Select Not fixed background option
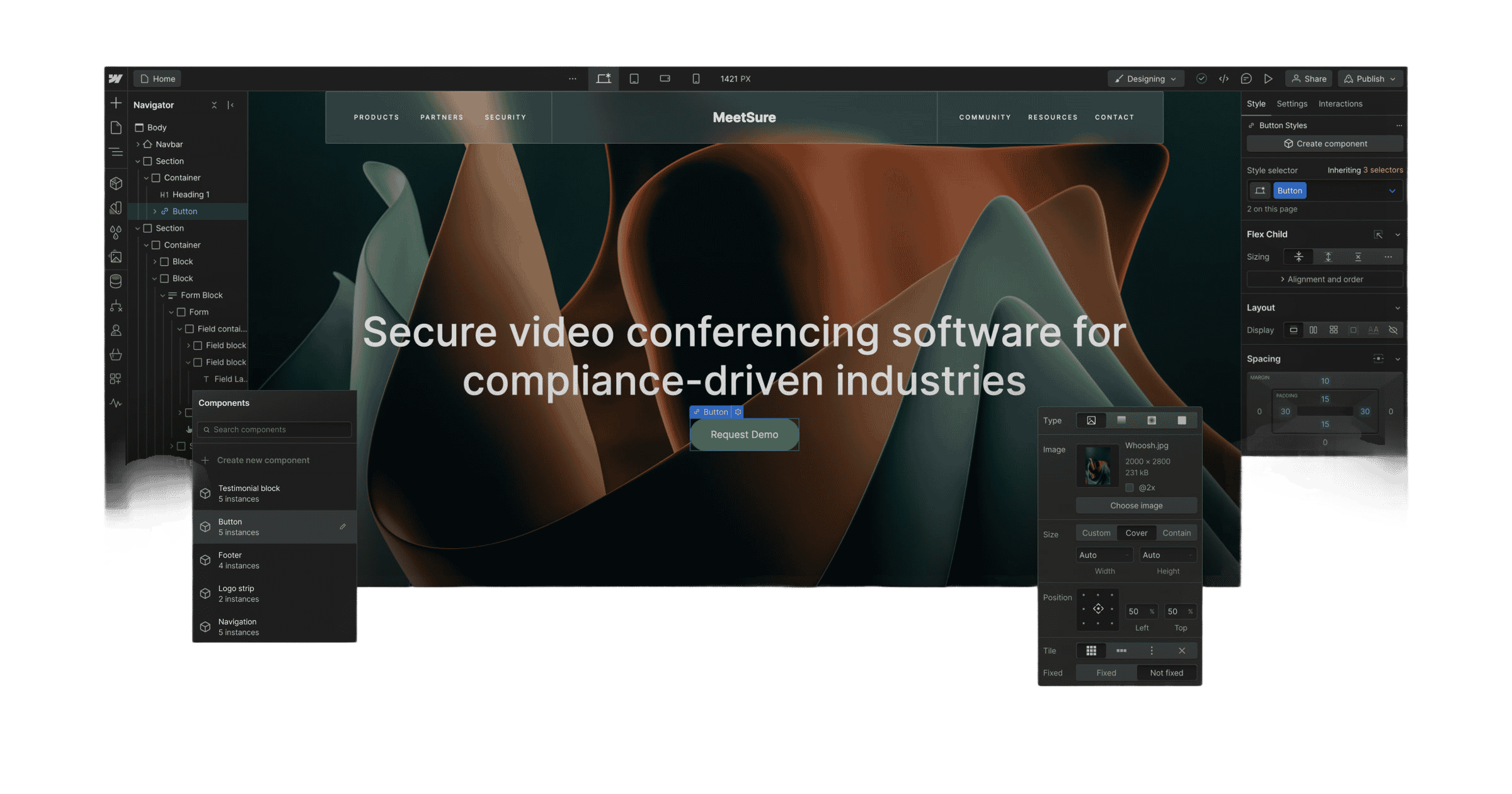This screenshot has height=794, width=1512. click(x=1167, y=673)
